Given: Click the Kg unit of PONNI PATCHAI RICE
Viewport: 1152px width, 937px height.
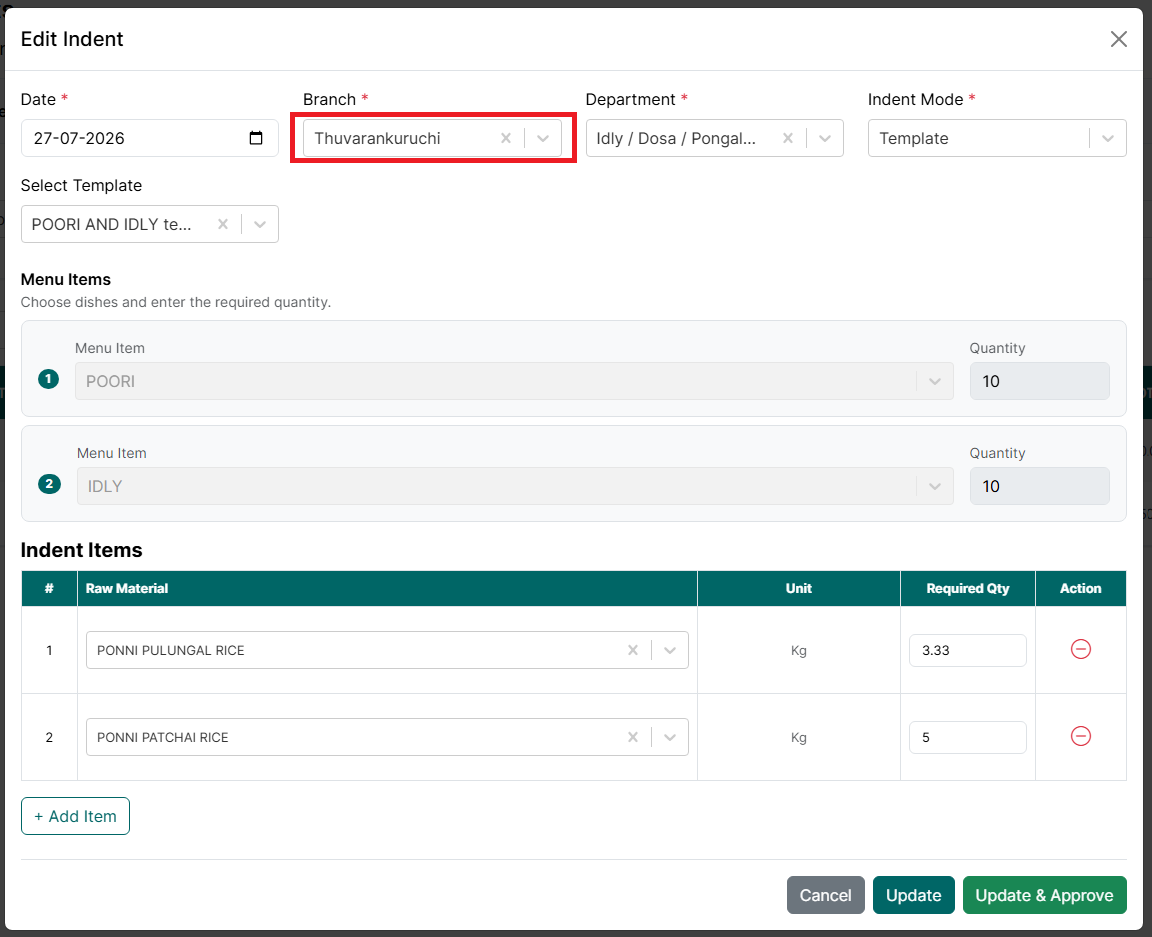Looking at the screenshot, I should (x=799, y=737).
